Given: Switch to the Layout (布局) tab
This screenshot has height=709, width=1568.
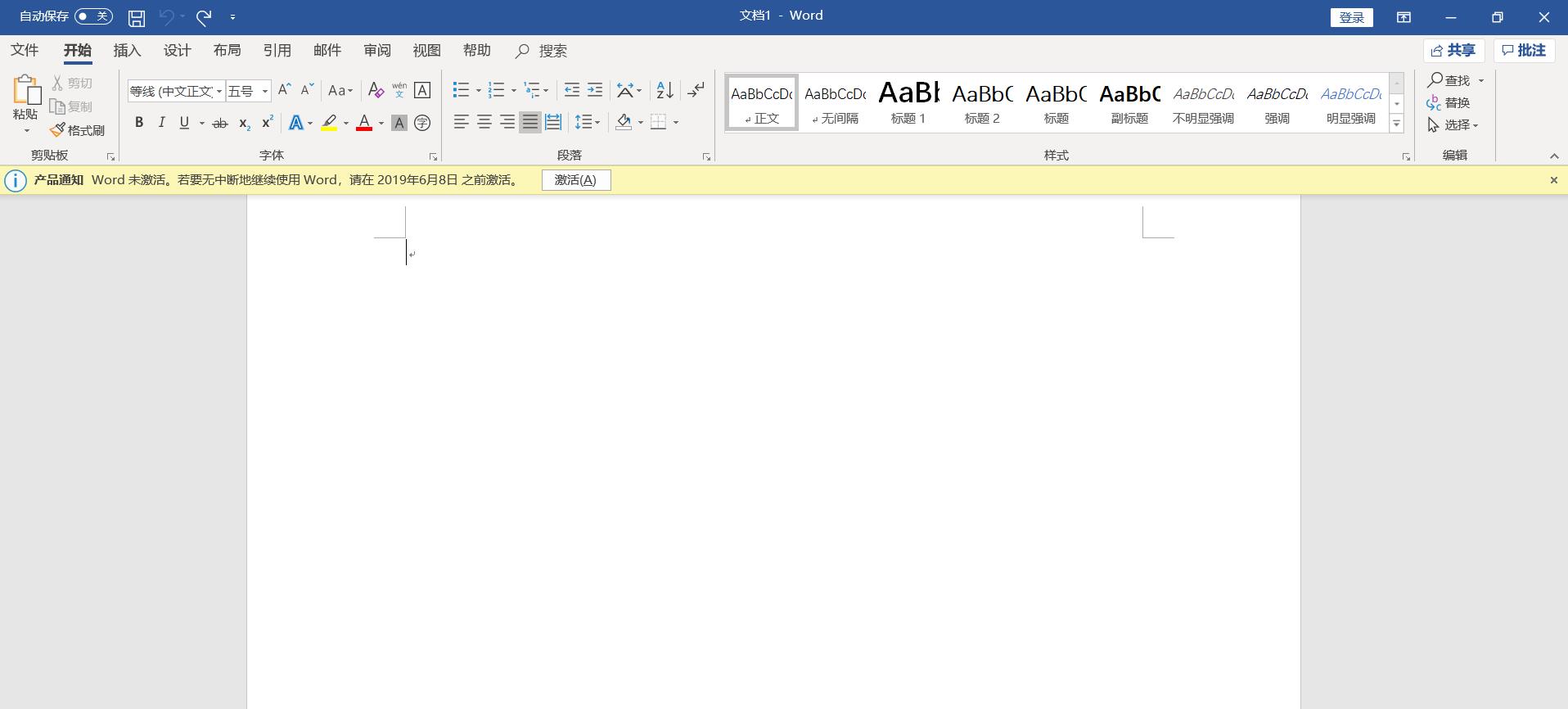Looking at the screenshot, I should (227, 51).
